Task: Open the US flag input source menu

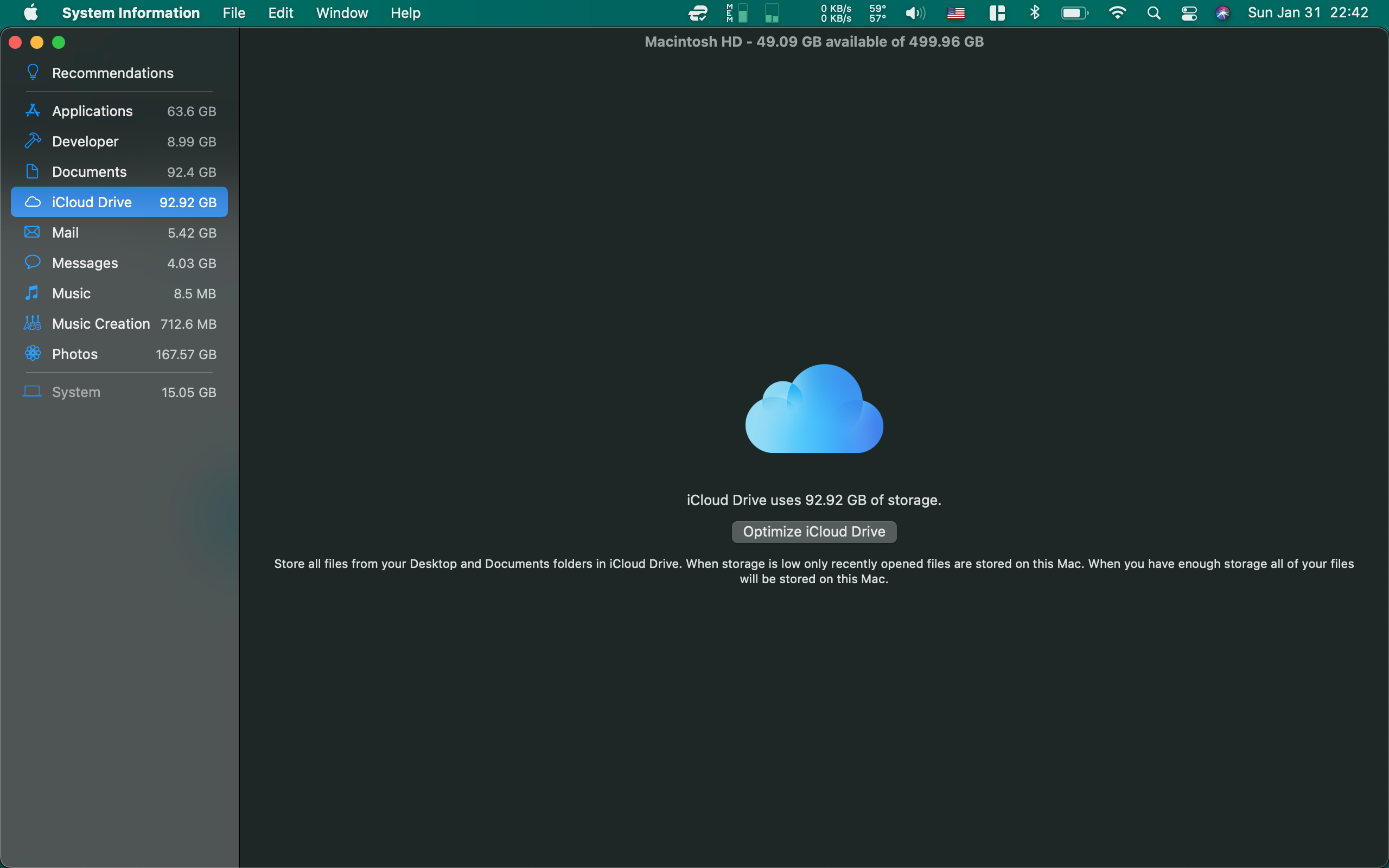Action: (x=955, y=12)
